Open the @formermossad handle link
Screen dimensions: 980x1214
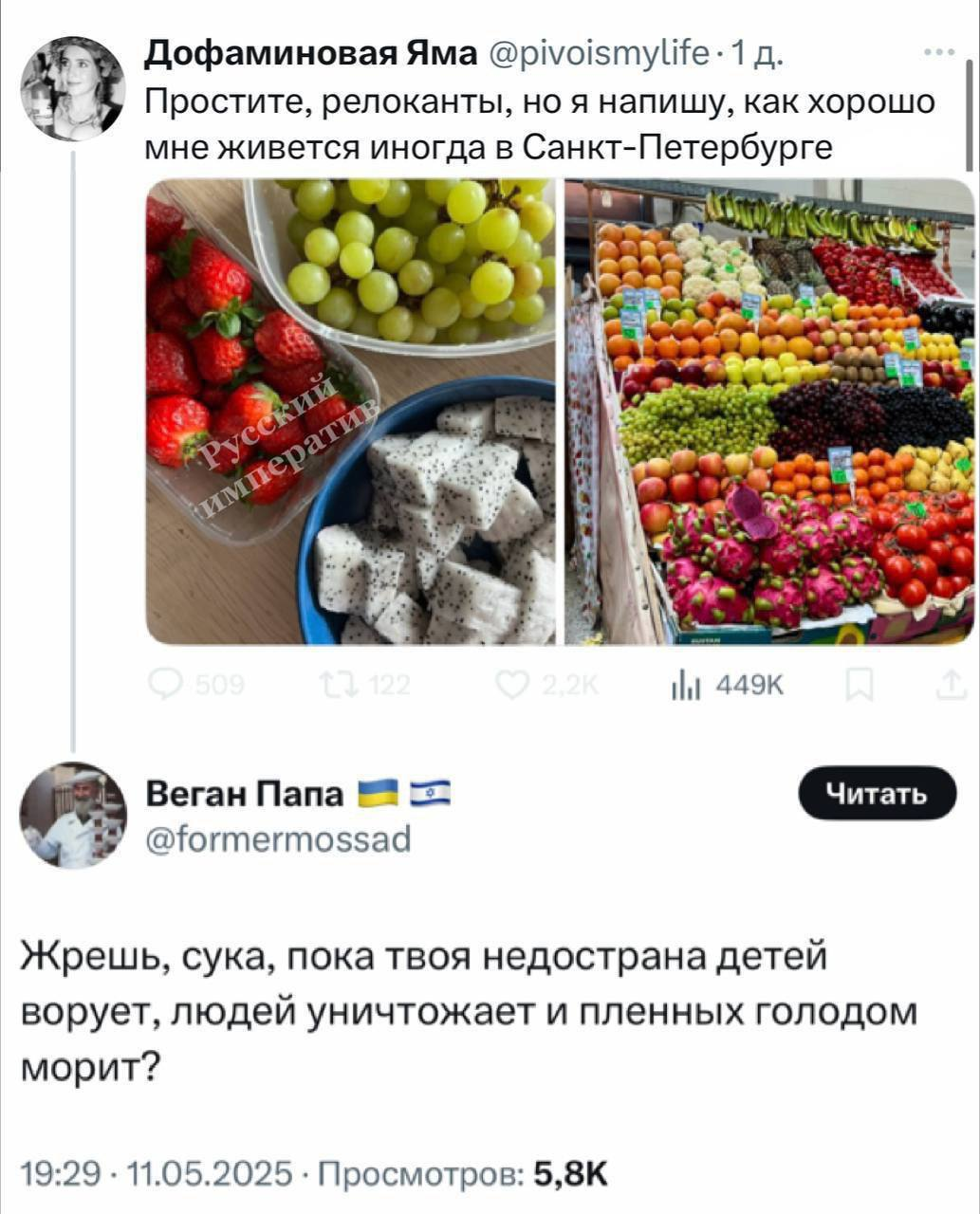click(278, 838)
